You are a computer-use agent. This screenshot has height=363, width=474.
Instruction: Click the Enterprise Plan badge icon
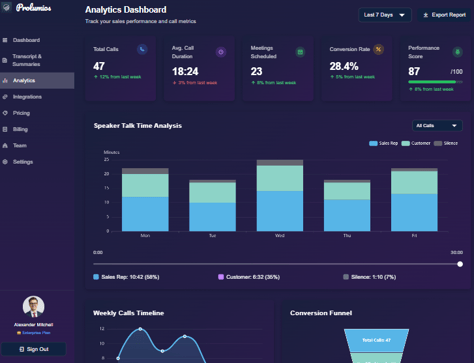pyautogui.click(x=19, y=333)
